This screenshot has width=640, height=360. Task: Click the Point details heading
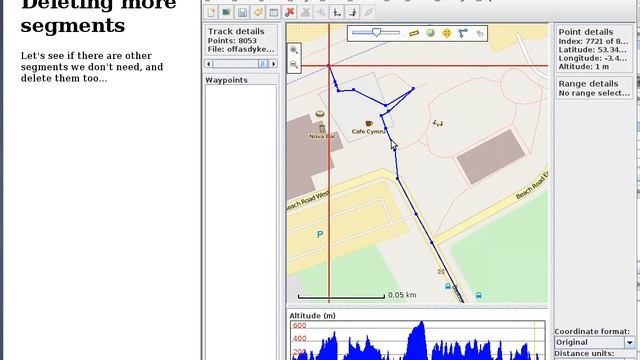586,32
